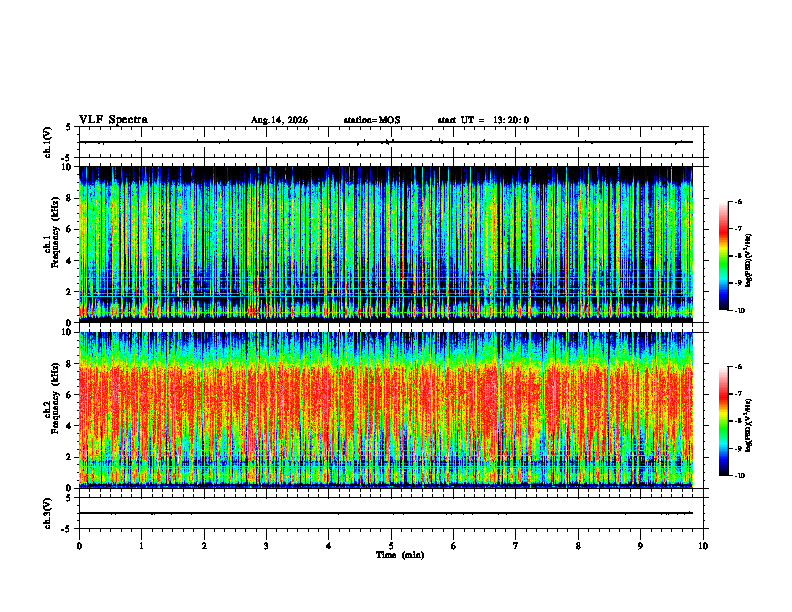Screen dimensions: 792x612
Task: Click the "Time (min)" axis label
Action: click(400, 555)
